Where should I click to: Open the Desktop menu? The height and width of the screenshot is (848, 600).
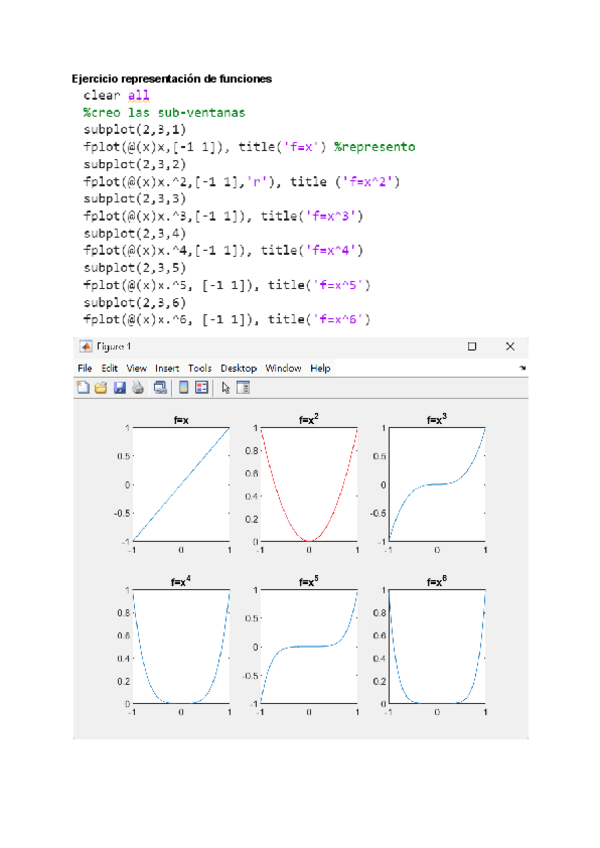tap(239, 368)
